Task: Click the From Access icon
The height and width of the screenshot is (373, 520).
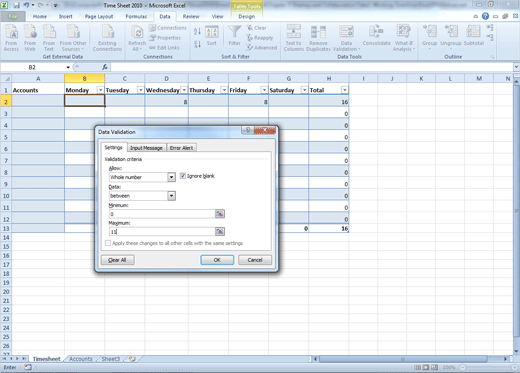Action: [x=11, y=38]
